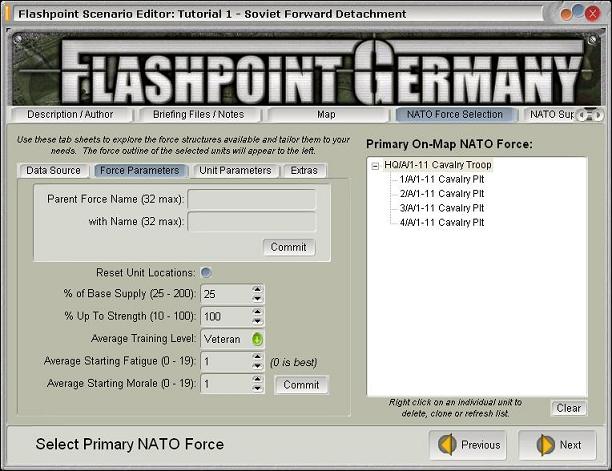Select the NATO Force Selection tab
612x471 pixels.
tap(455, 114)
